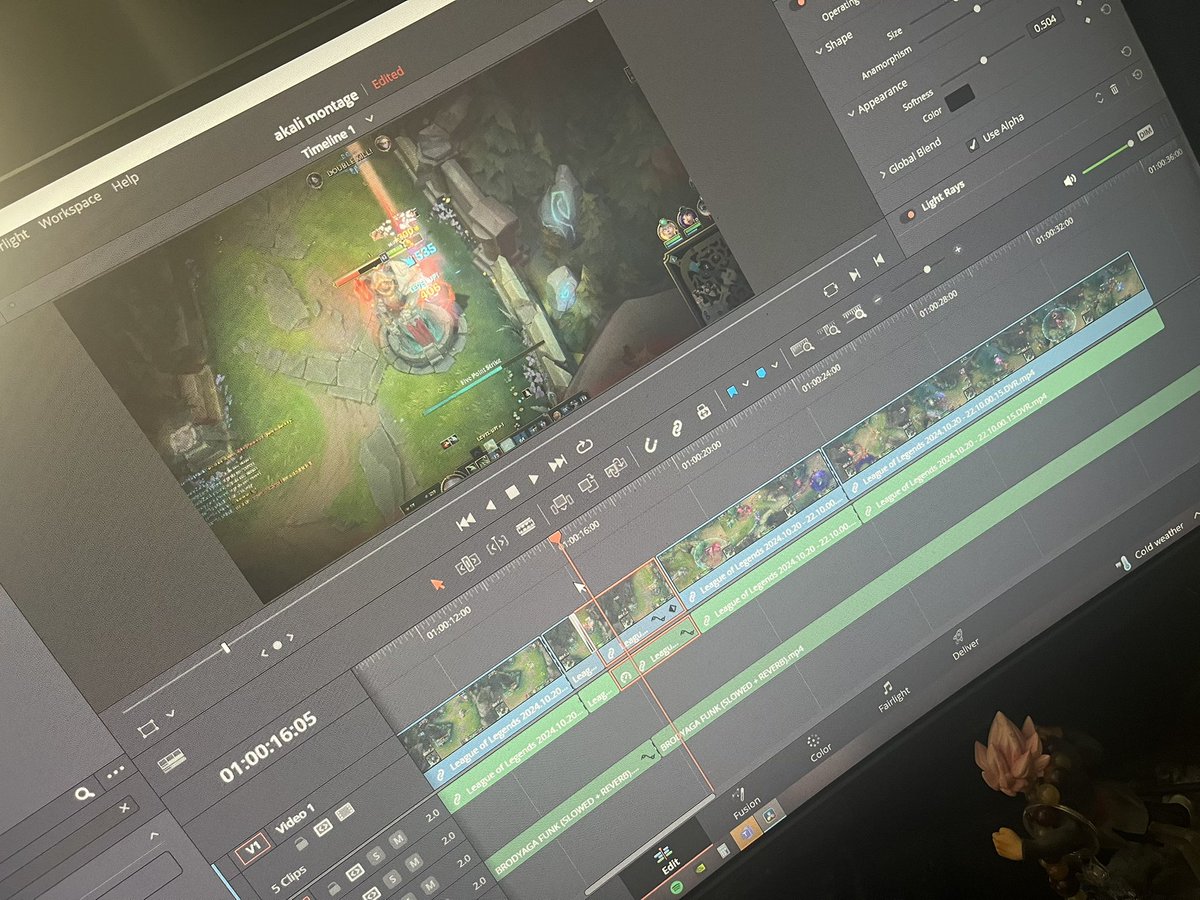Screen dimensions: 1200x900
Task: Play the timeline in reverse
Action: click(490, 507)
